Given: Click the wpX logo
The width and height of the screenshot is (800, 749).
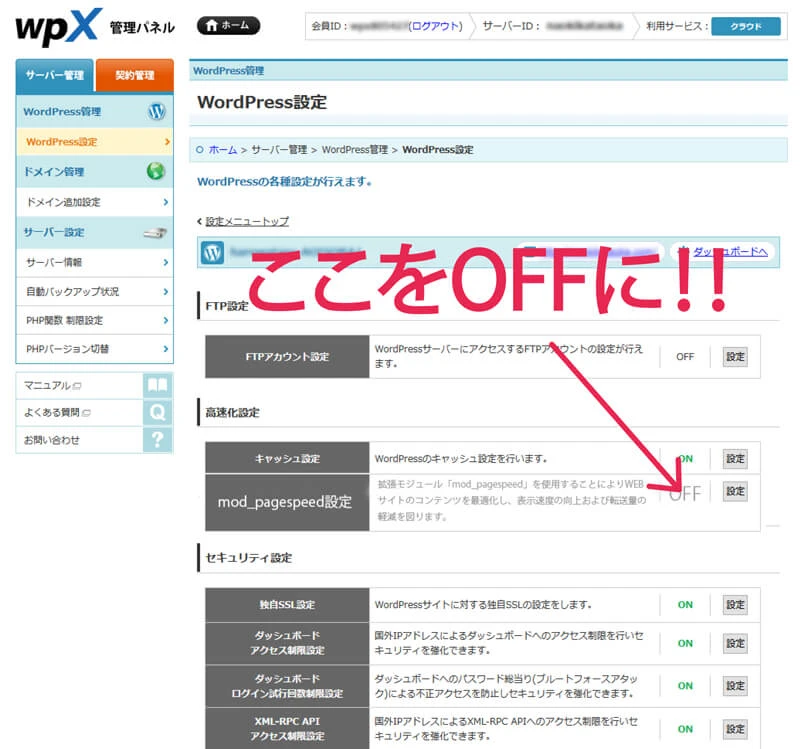Looking at the screenshot, I should 58,27.
